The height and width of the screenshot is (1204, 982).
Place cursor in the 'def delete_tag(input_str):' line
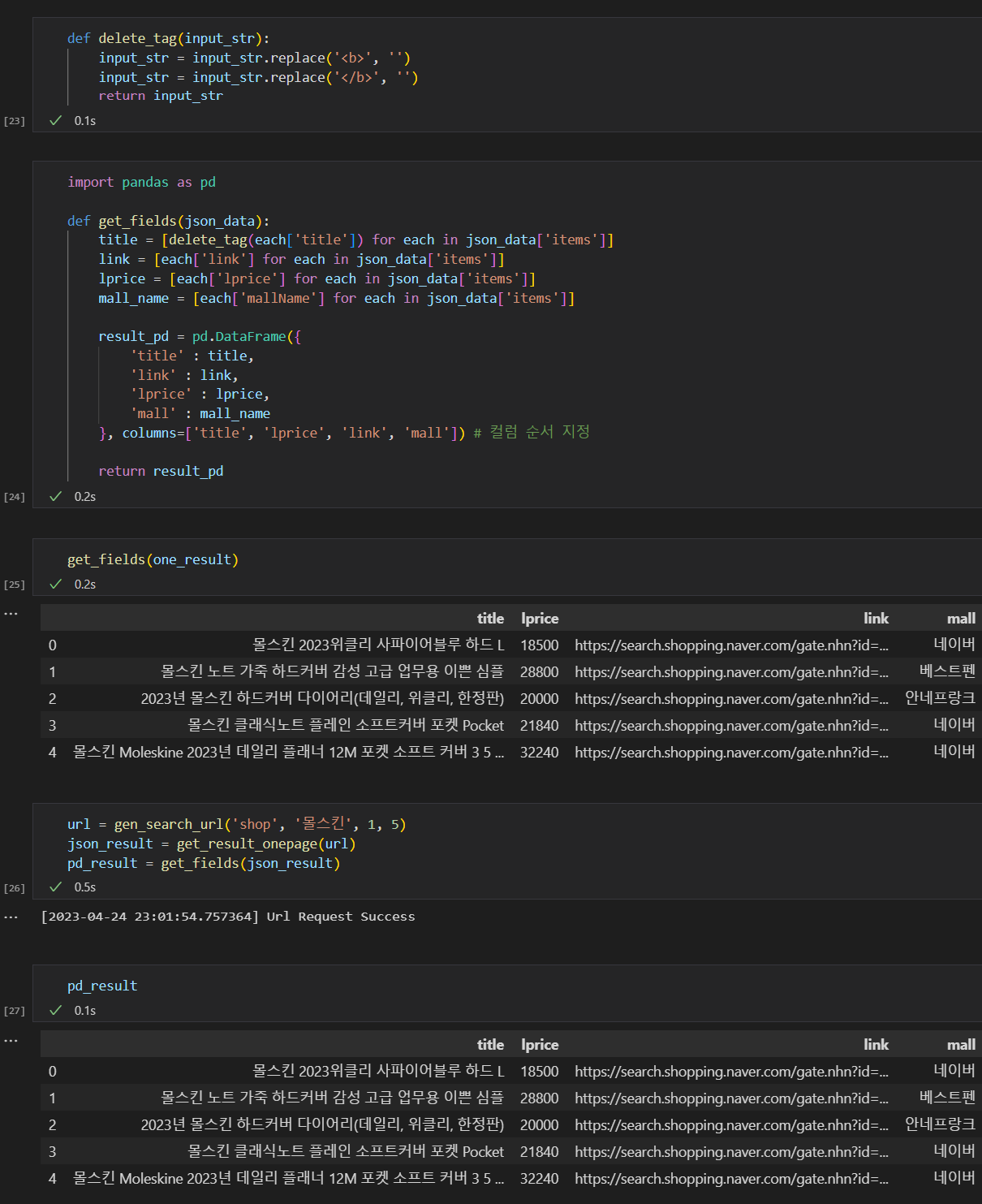pyautogui.click(x=168, y=38)
